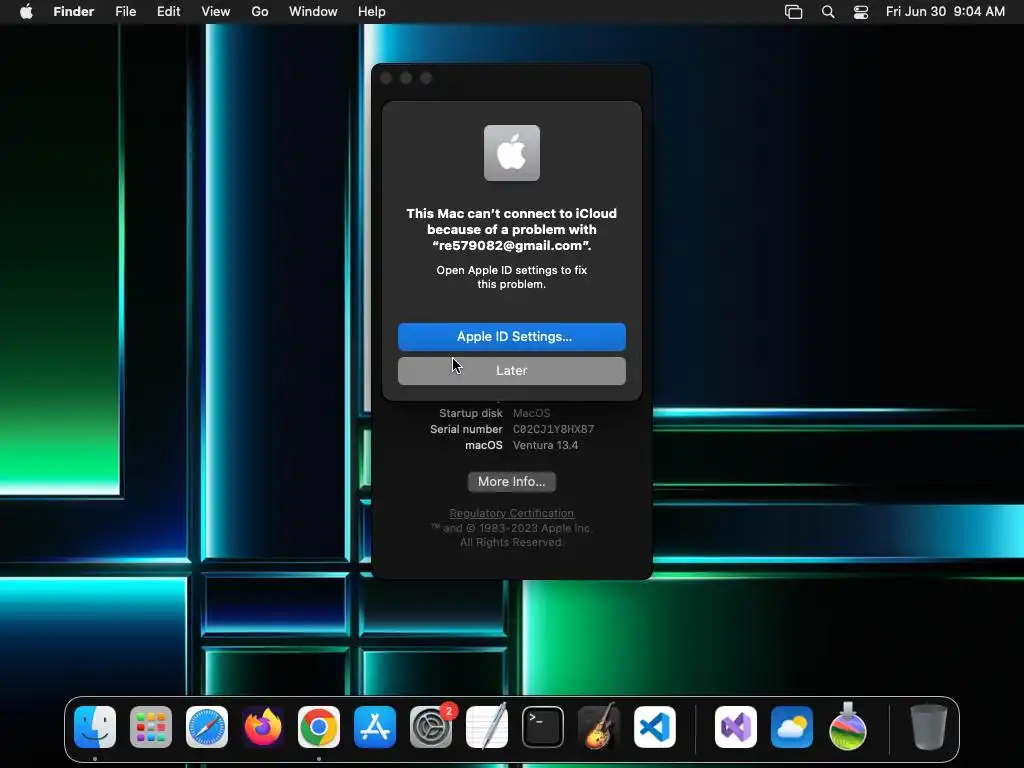
Task: Open Launchpad in the dock
Action: pyautogui.click(x=151, y=727)
